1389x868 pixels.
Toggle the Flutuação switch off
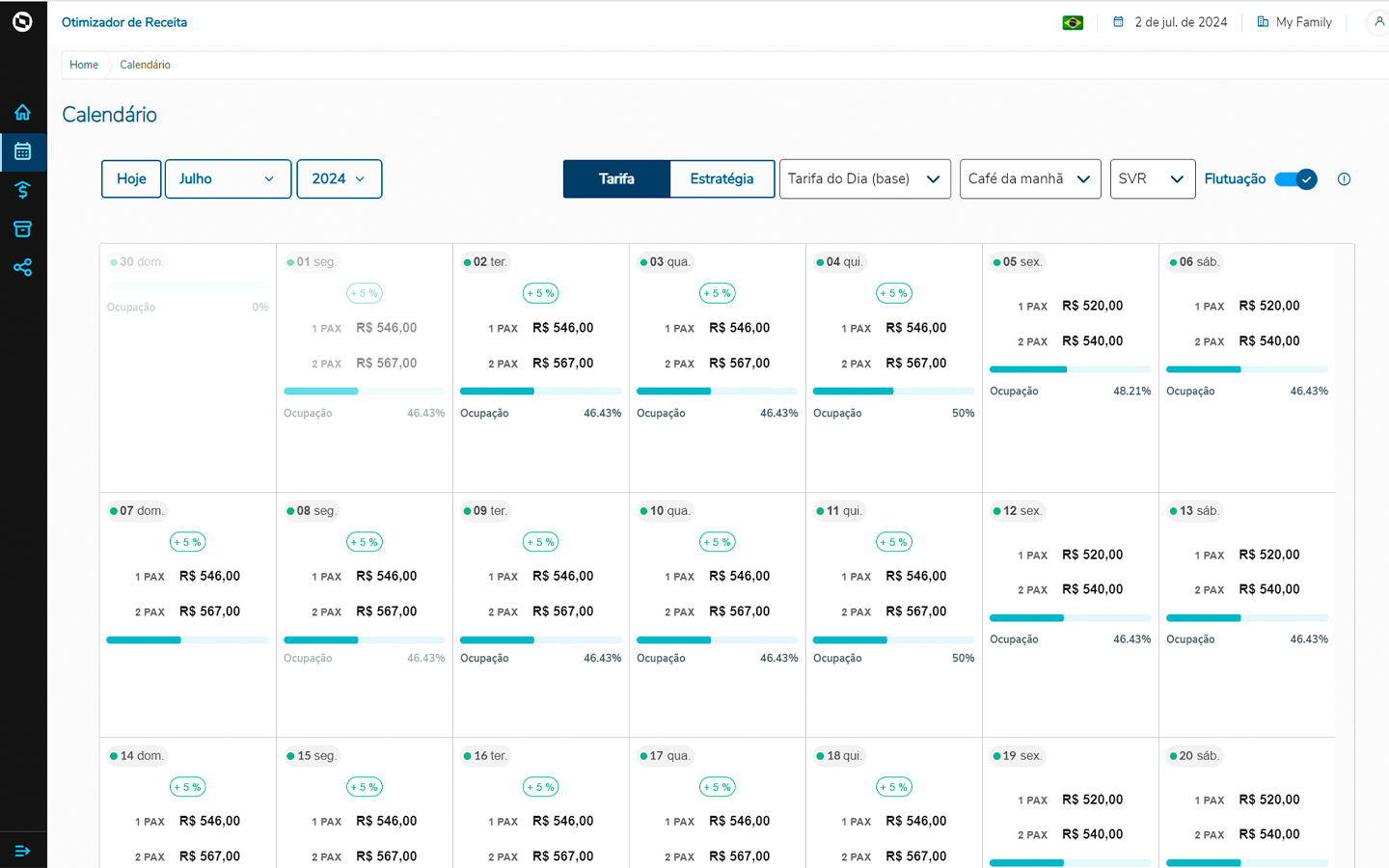click(1295, 179)
